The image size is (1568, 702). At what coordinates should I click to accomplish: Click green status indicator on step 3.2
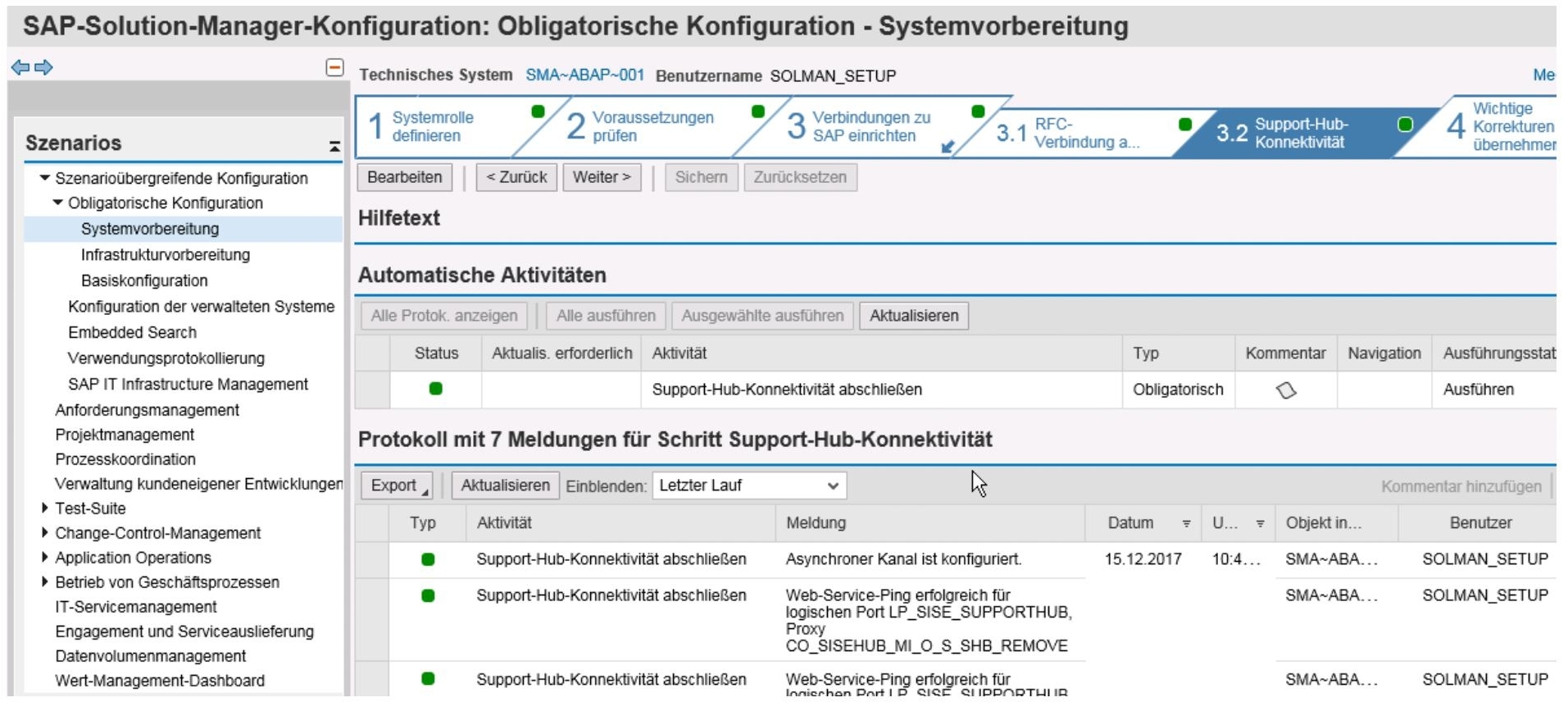tap(1405, 125)
